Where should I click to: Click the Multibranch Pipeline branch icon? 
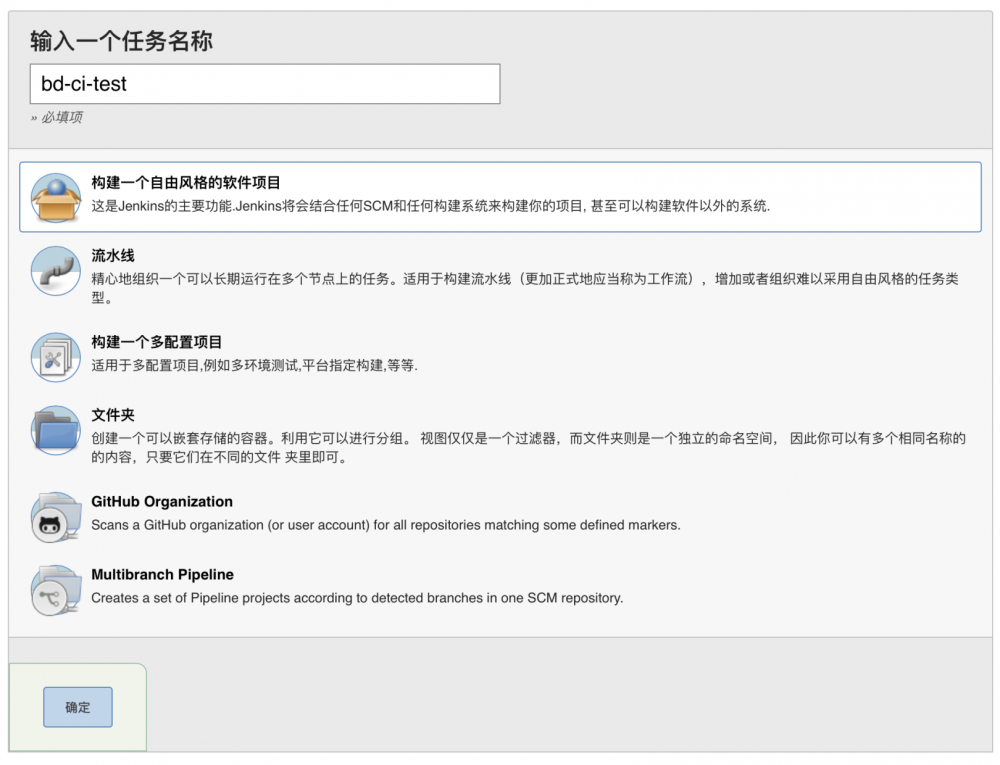pos(55,590)
